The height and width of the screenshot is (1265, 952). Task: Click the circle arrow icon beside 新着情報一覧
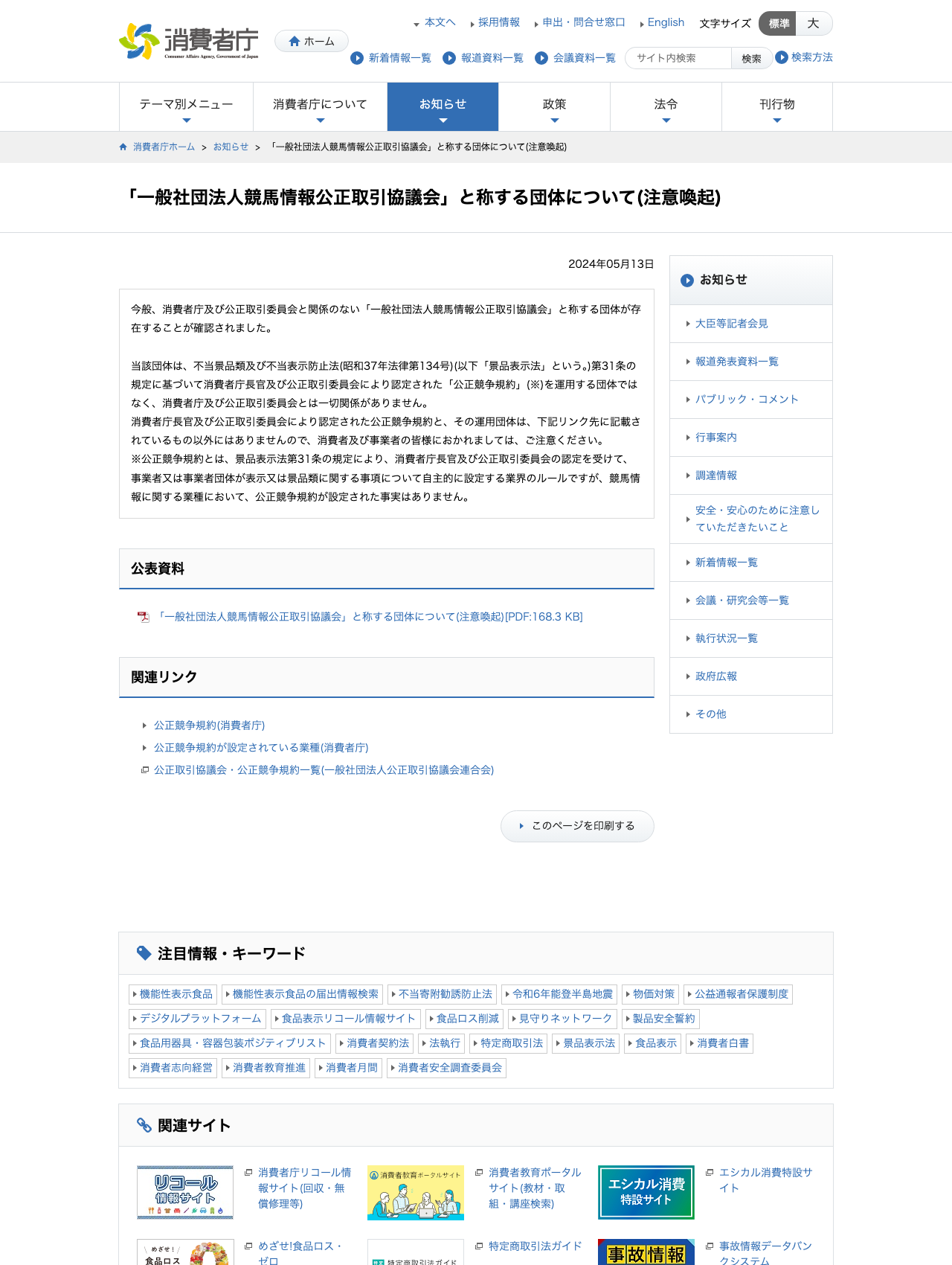click(x=357, y=58)
